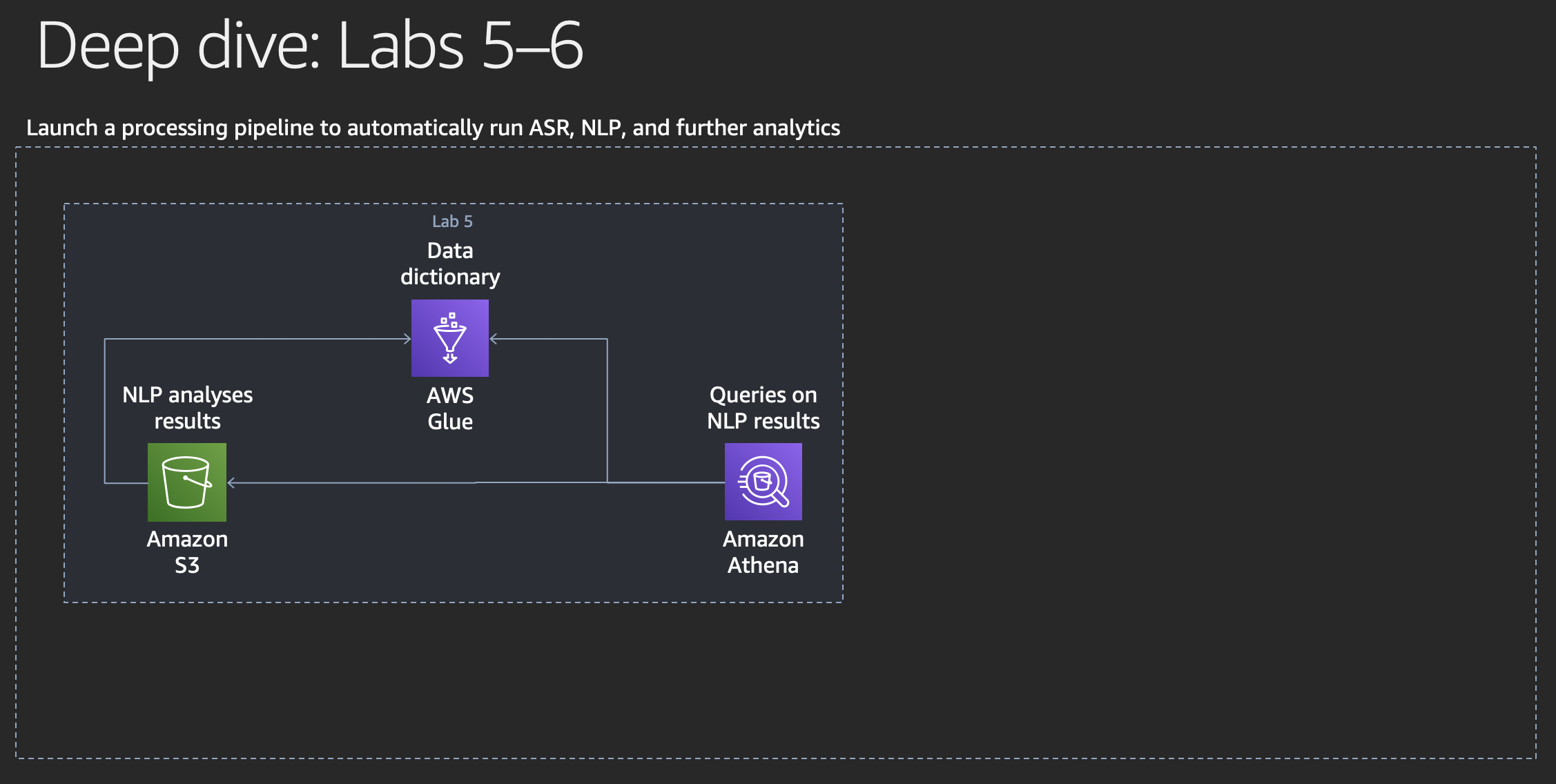Image resolution: width=1556 pixels, height=784 pixels.
Task: Click the purple AWS Glue funnel icon
Action: pyautogui.click(x=450, y=338)
